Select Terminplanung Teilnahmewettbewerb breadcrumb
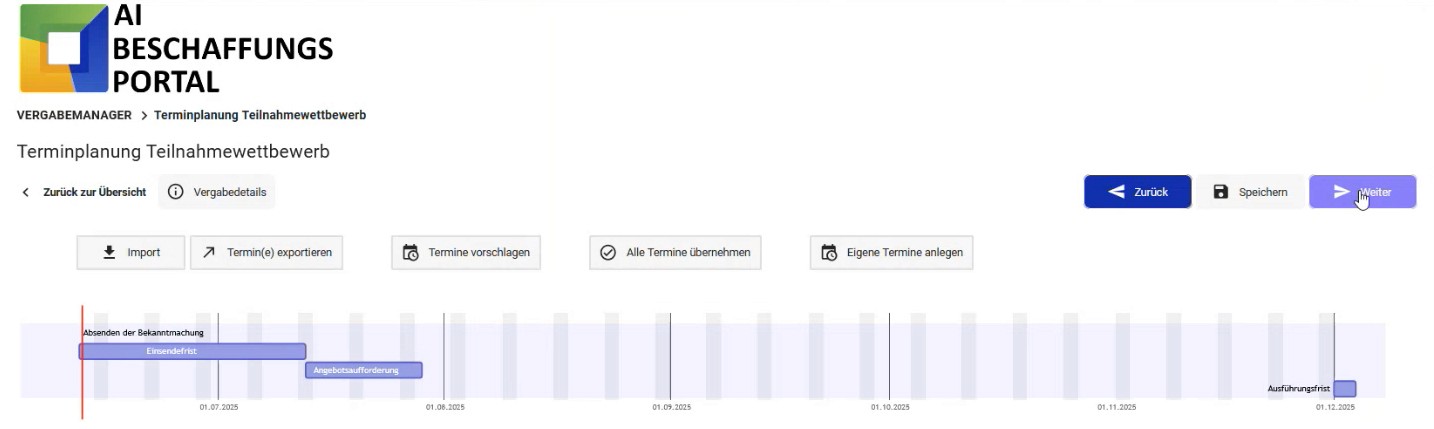The image size is (1434, 429). click(260, 115)
